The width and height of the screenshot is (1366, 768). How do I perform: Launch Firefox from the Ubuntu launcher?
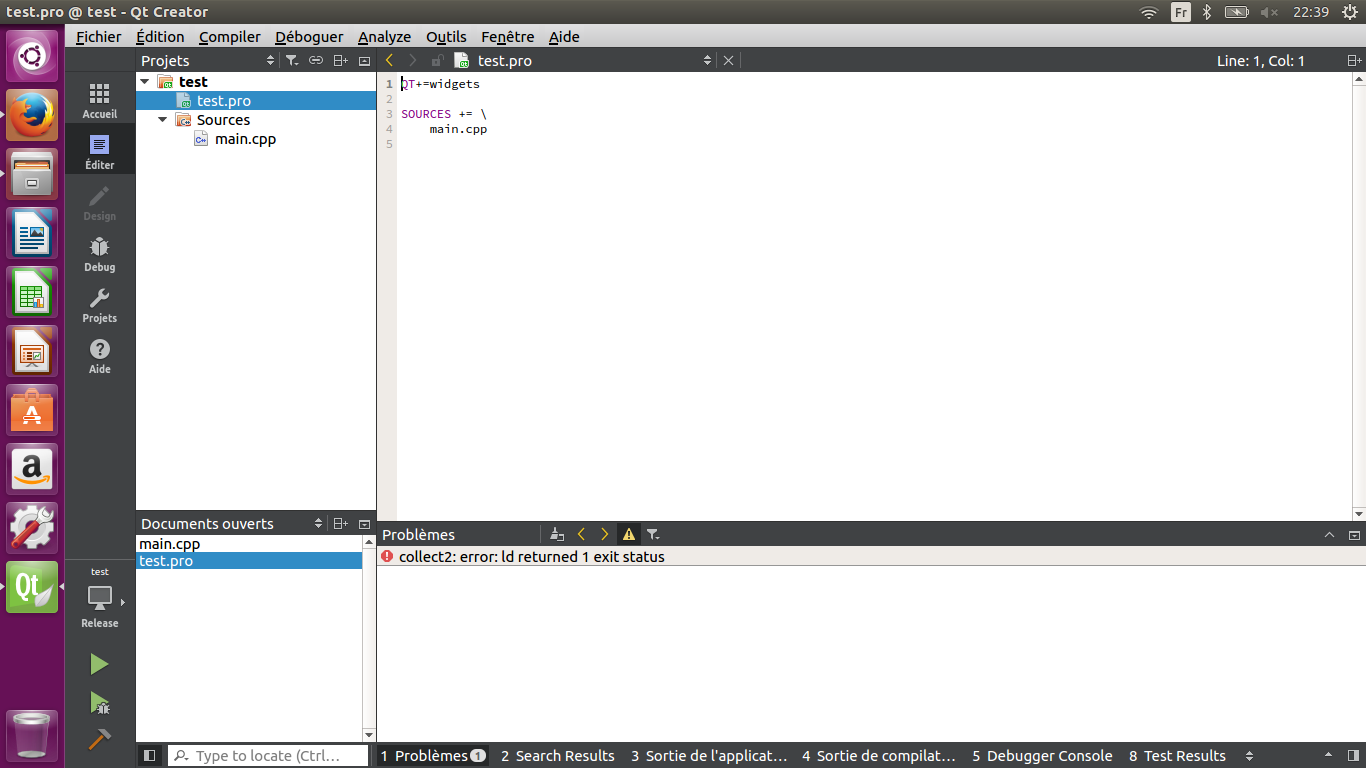pos(32,115)
